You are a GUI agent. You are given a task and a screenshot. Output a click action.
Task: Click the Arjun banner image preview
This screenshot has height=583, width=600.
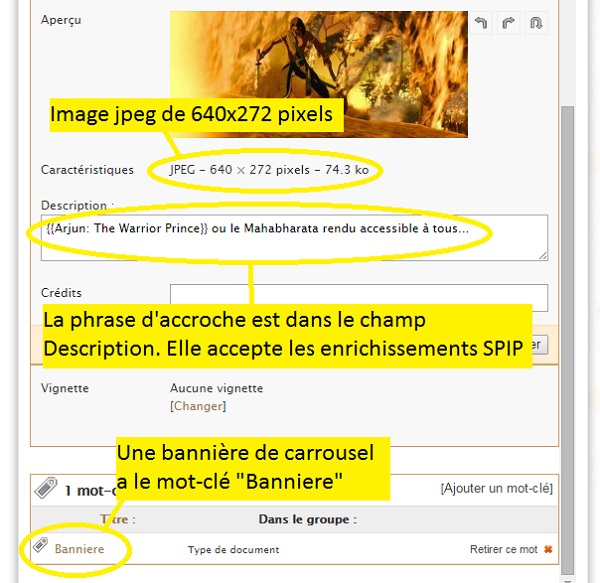319,74
